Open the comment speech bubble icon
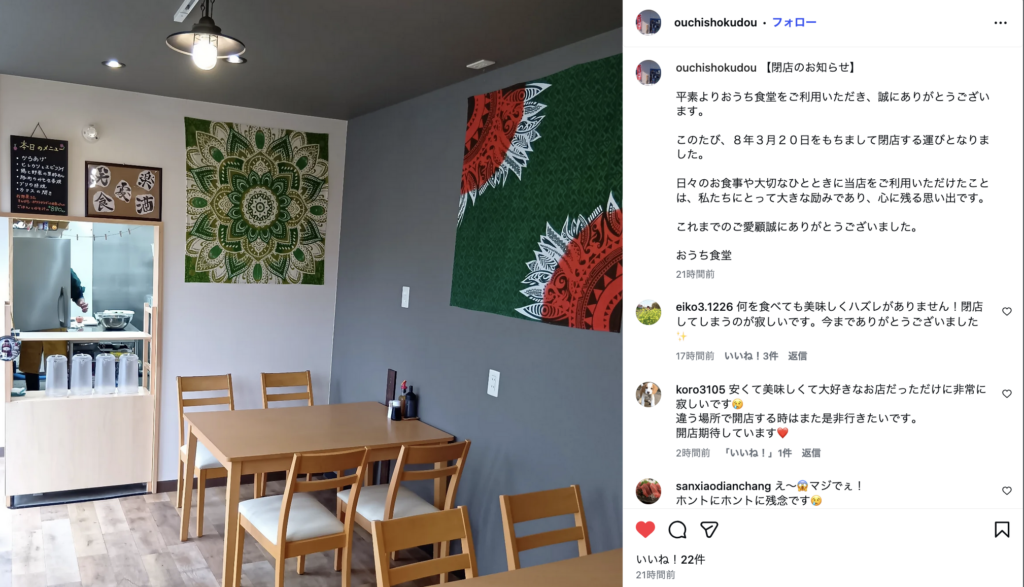 point(677,530)
